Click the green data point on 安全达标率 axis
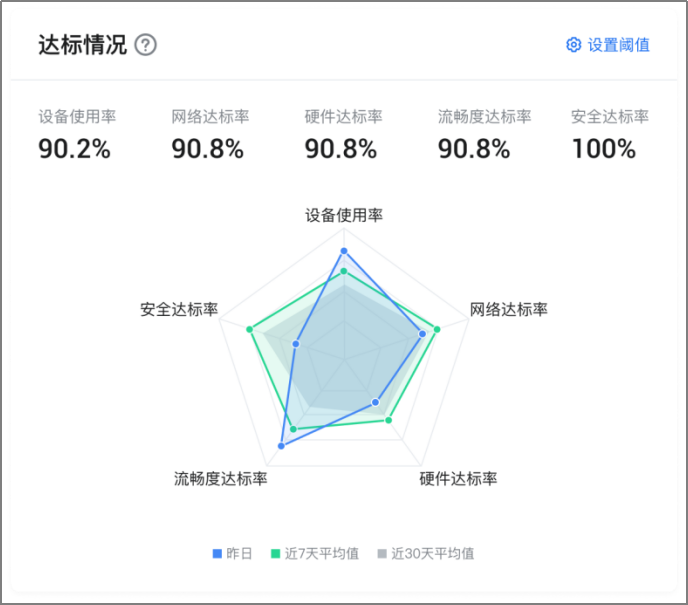Viewport: 688px width, 605px height. pos(250,329)
